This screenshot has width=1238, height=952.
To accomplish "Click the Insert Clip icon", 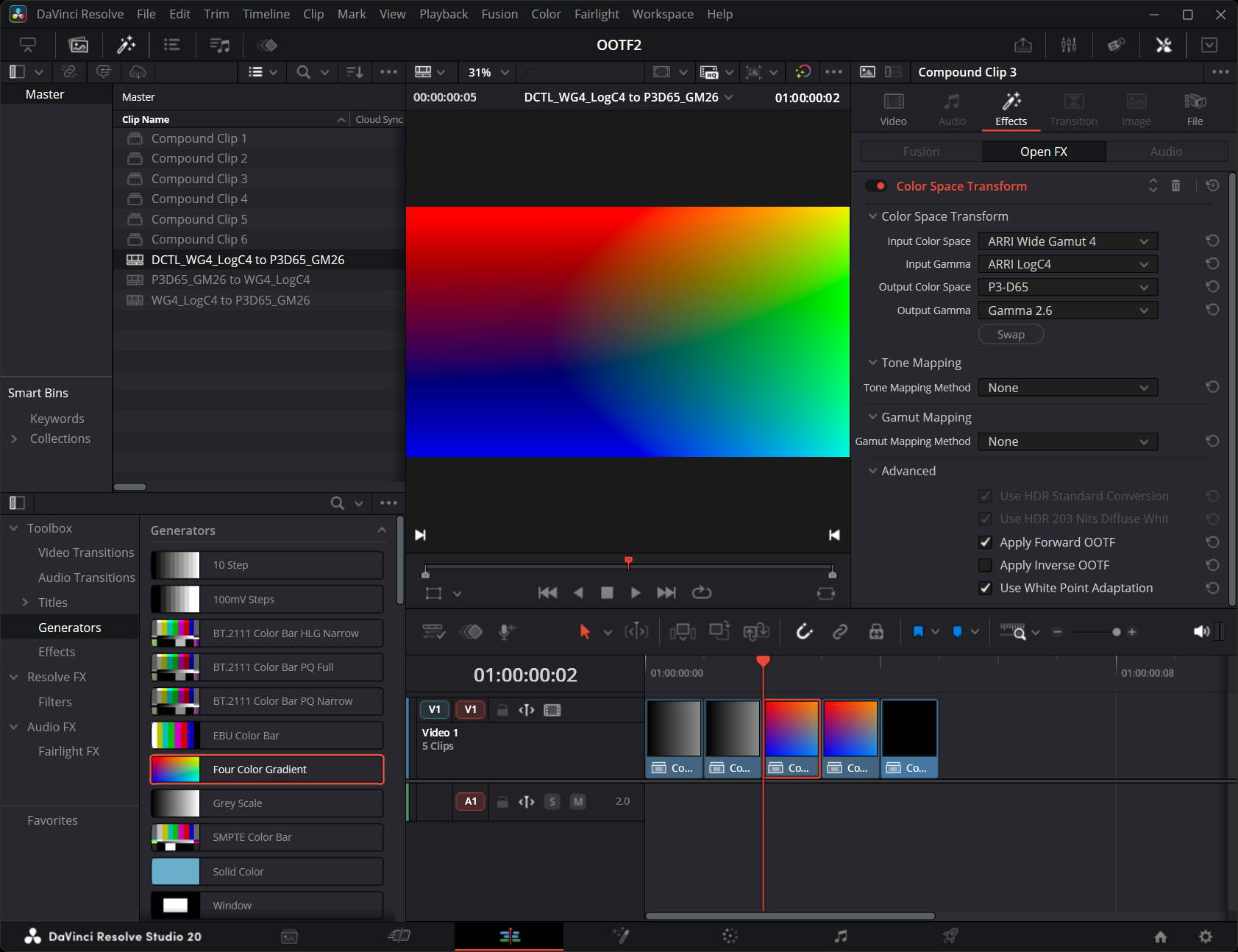I will [x=683, y=631].
